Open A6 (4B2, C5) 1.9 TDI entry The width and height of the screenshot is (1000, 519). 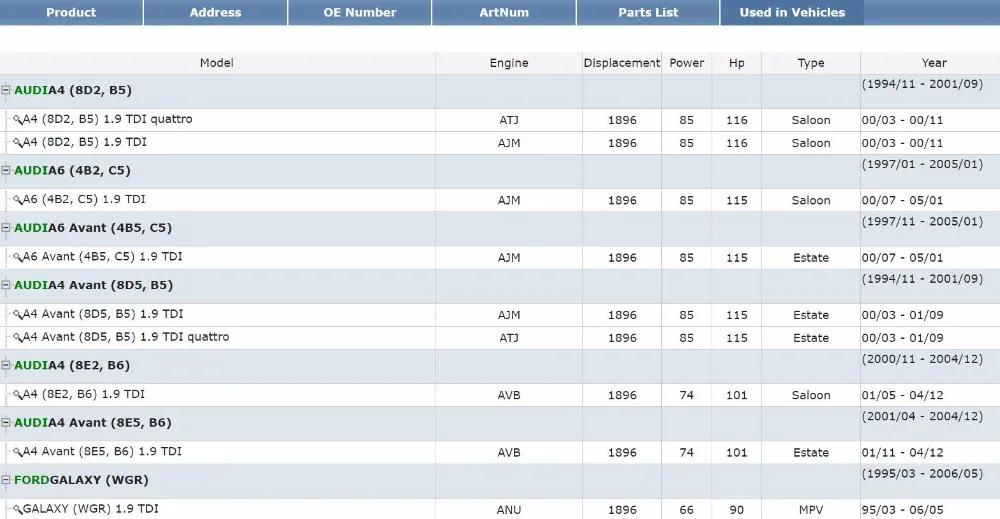(84, 200)
